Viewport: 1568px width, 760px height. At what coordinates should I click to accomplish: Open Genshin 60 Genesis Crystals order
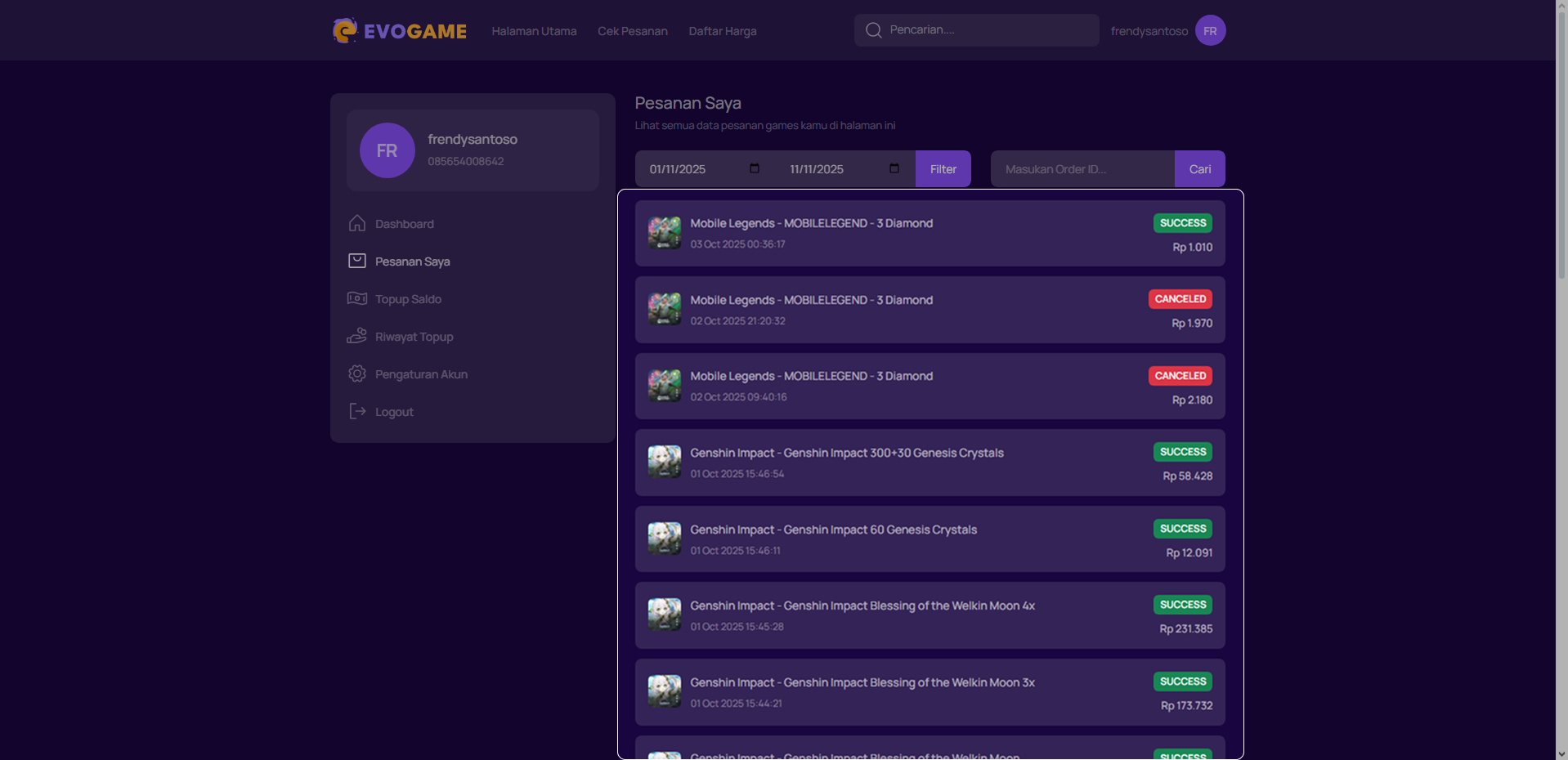pos(930,539)
